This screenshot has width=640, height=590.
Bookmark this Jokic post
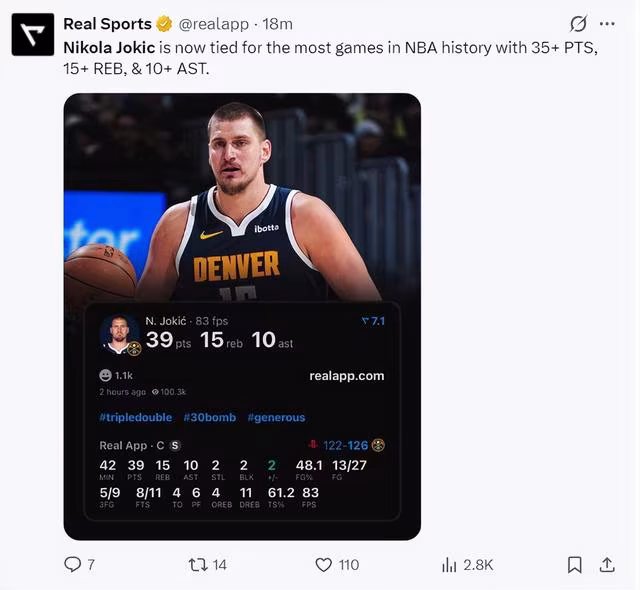coord(575,565)
